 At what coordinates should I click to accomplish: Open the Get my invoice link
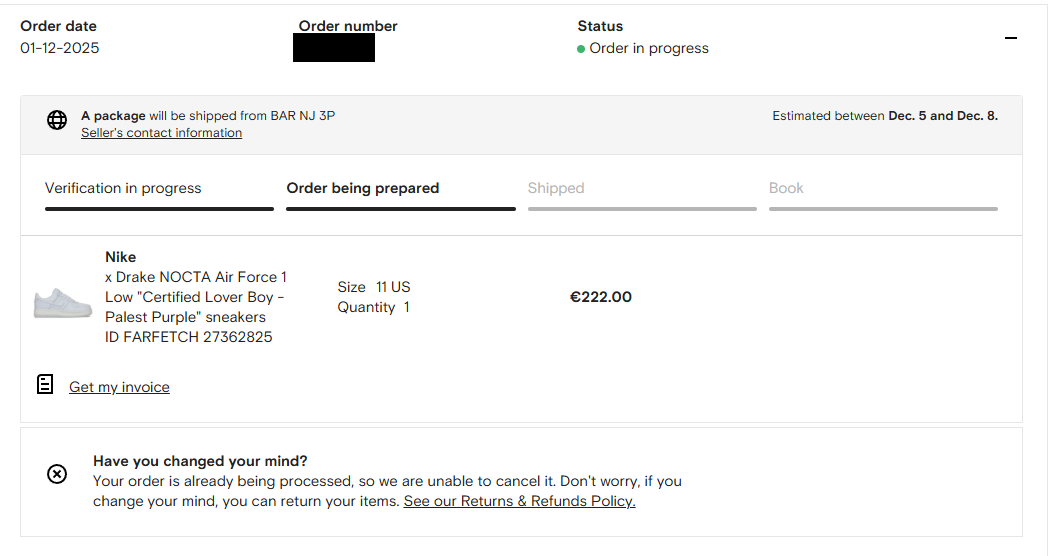point(119,387)
